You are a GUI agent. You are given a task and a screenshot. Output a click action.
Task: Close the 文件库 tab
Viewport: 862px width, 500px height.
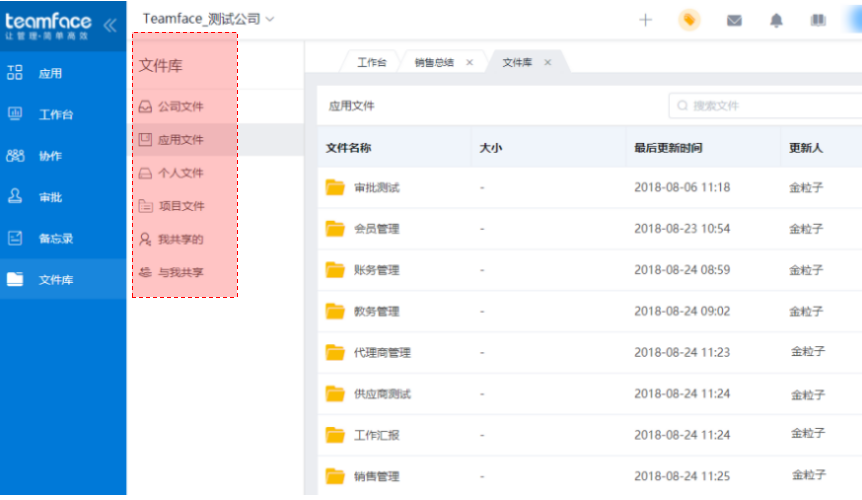coord(548,62)
